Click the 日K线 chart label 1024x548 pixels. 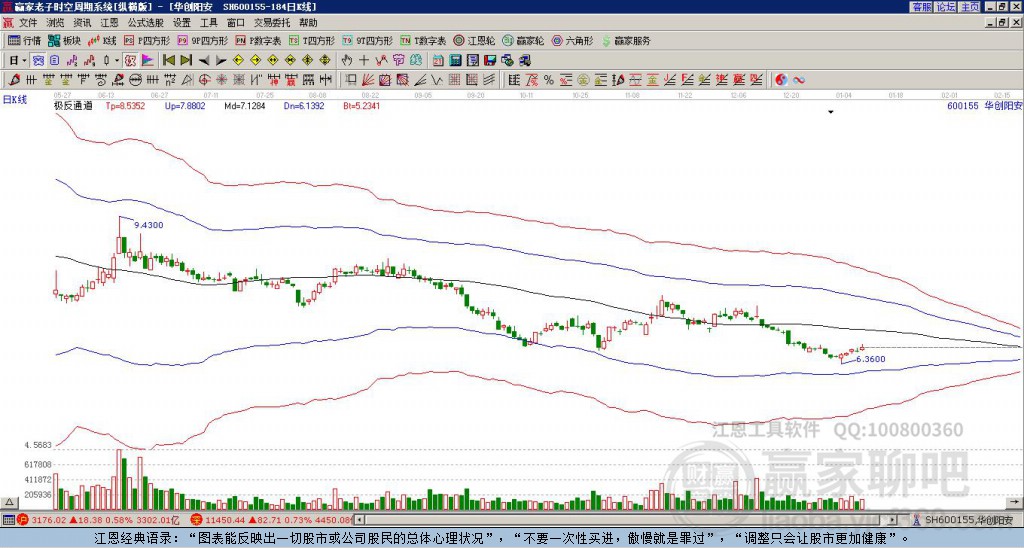pyautogui.click(x=15, y=100)
